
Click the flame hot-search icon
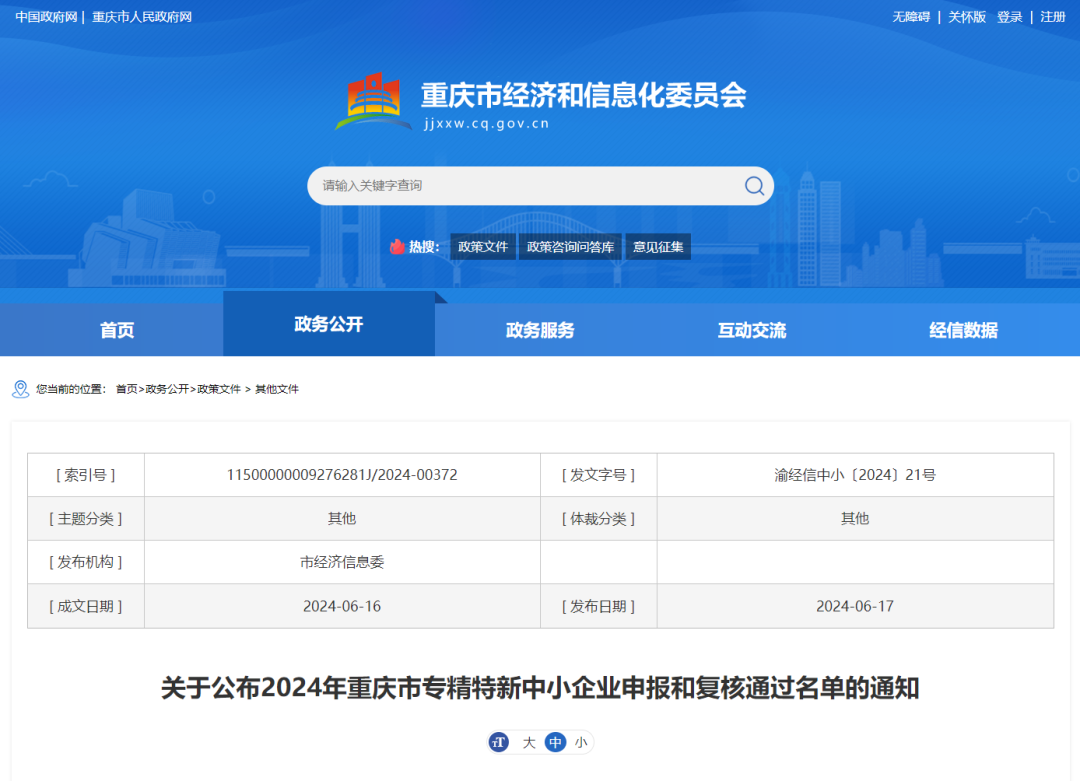(397, 247)
